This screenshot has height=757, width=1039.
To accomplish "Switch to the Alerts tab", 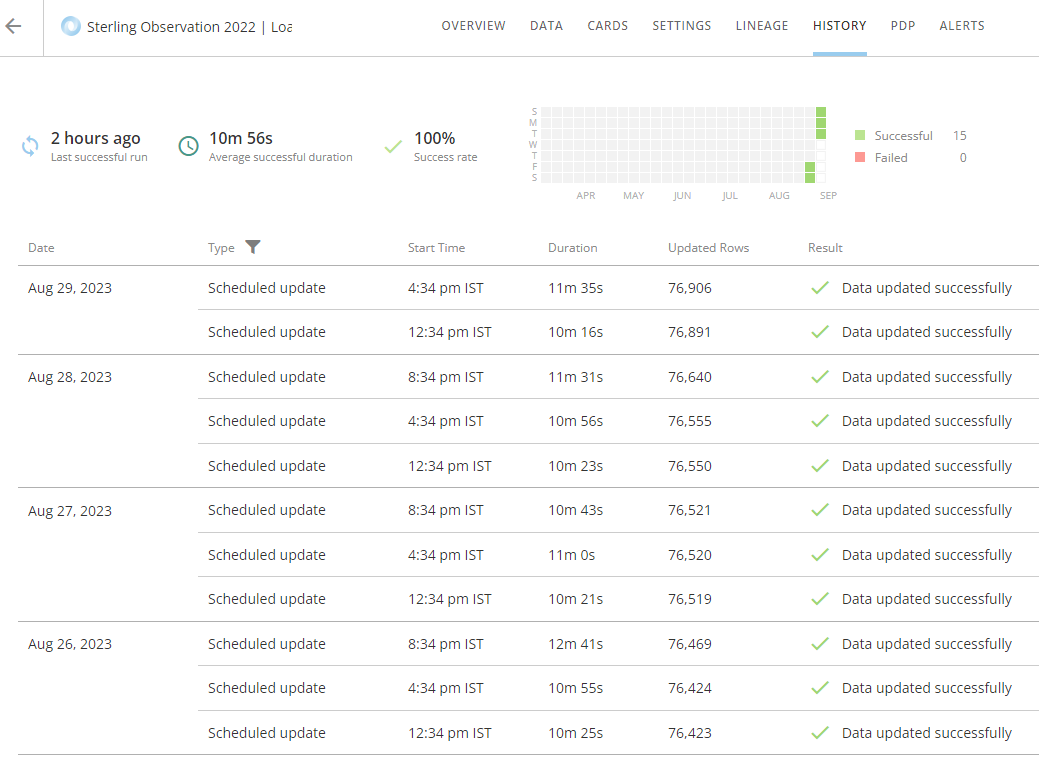I will click(961, 26).
